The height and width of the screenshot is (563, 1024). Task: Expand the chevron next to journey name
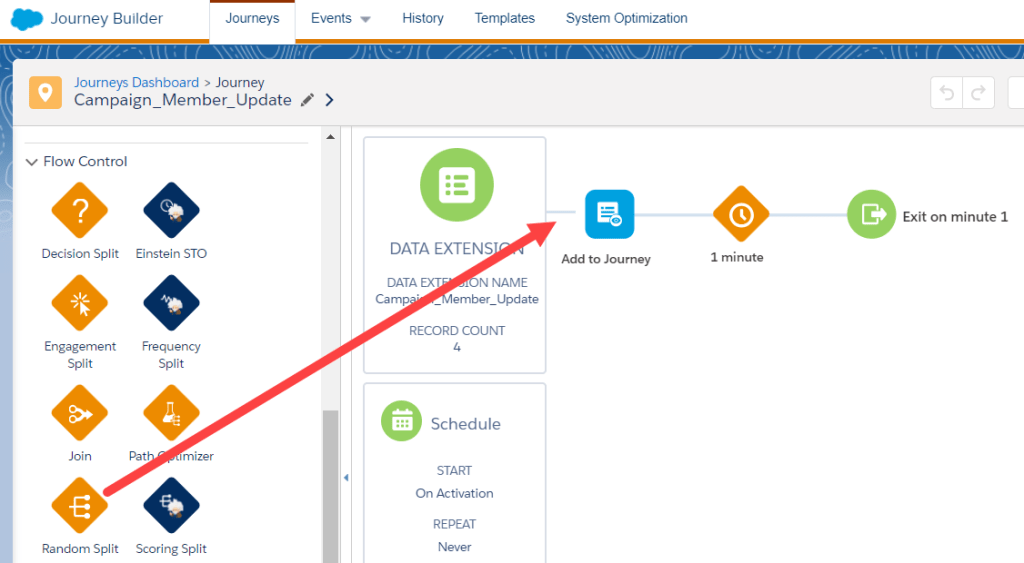[330, 100]
